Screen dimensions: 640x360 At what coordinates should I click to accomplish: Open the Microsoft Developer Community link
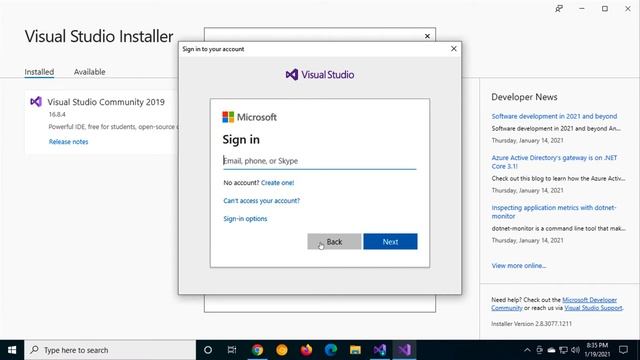(x=554, y=304)
